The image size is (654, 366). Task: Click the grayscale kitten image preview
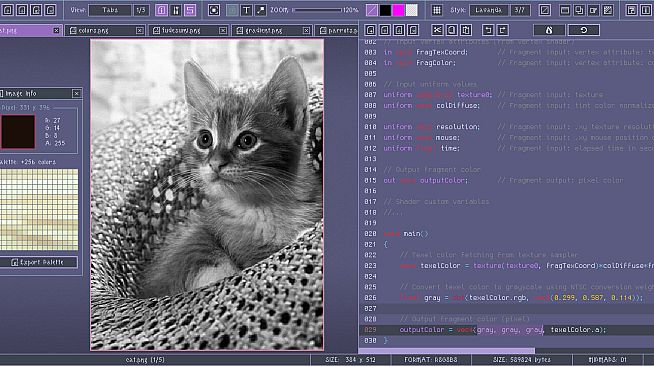click(207, 195)
